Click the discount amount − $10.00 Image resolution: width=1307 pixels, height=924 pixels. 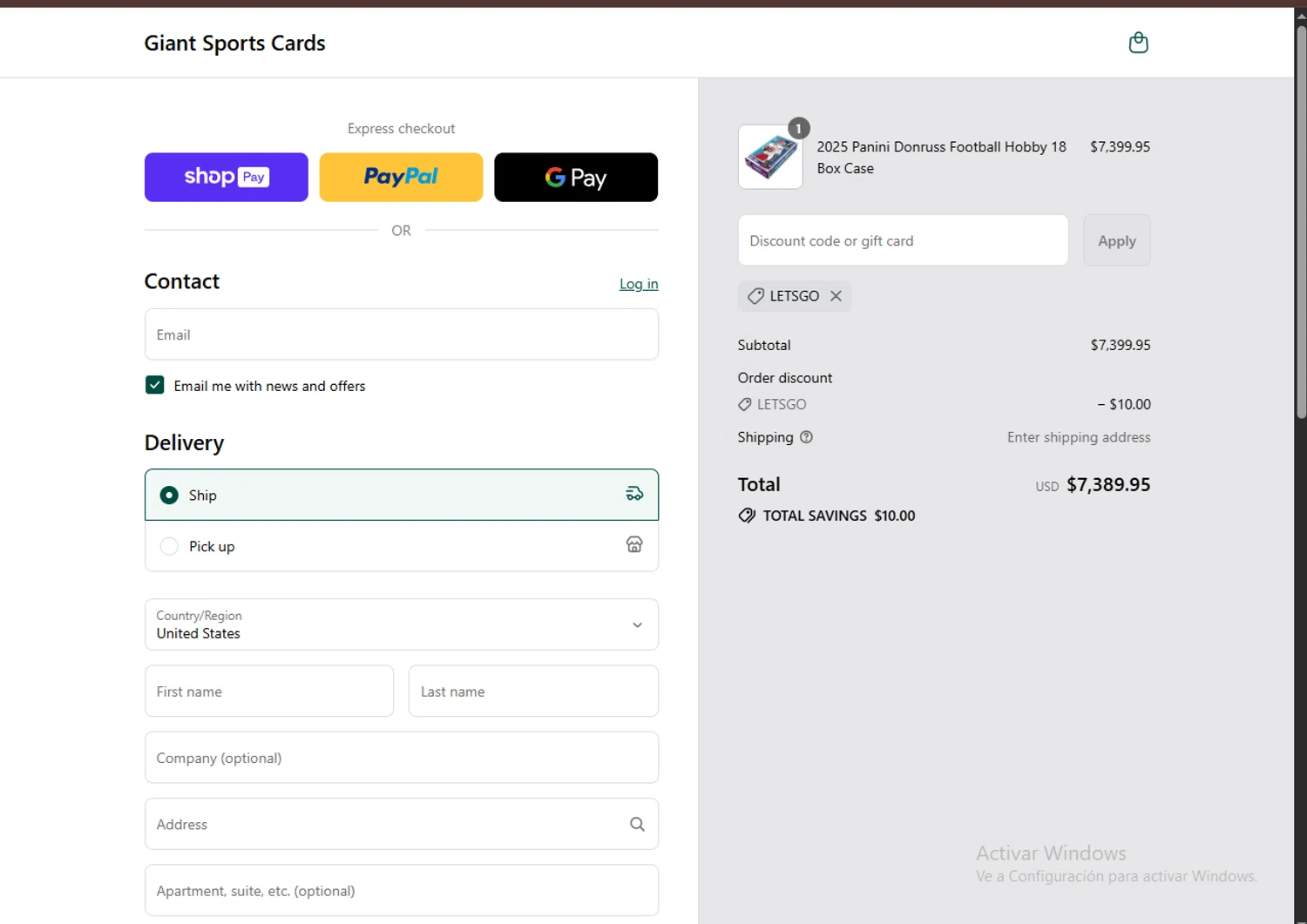pos(1124,404)
